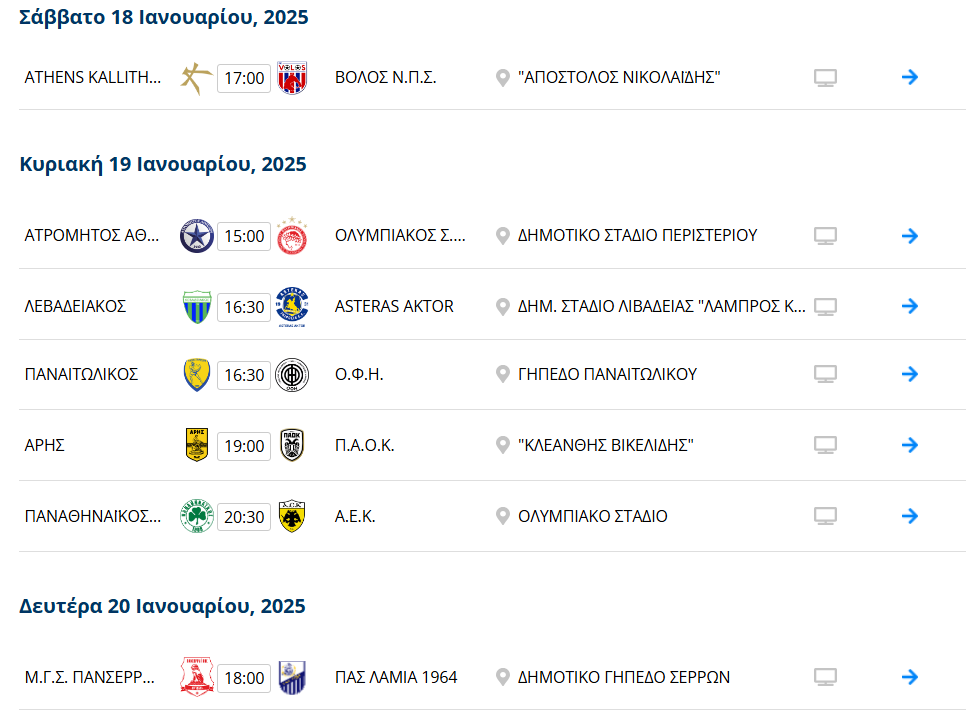Select the 15:00 kickoff time box
966x710 pixels.
point(244,236)
